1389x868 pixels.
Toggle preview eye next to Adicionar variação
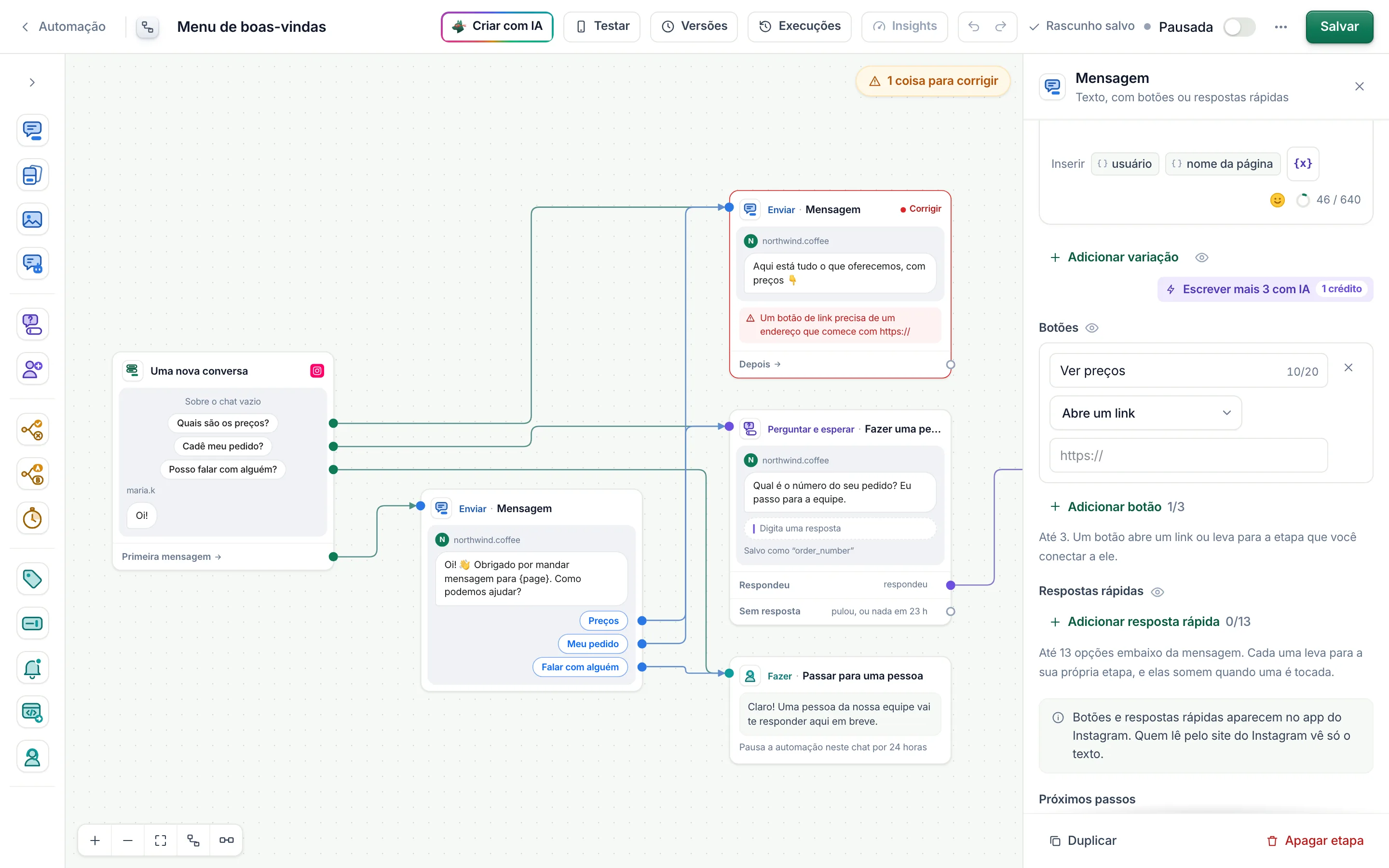coord(1201,258)
